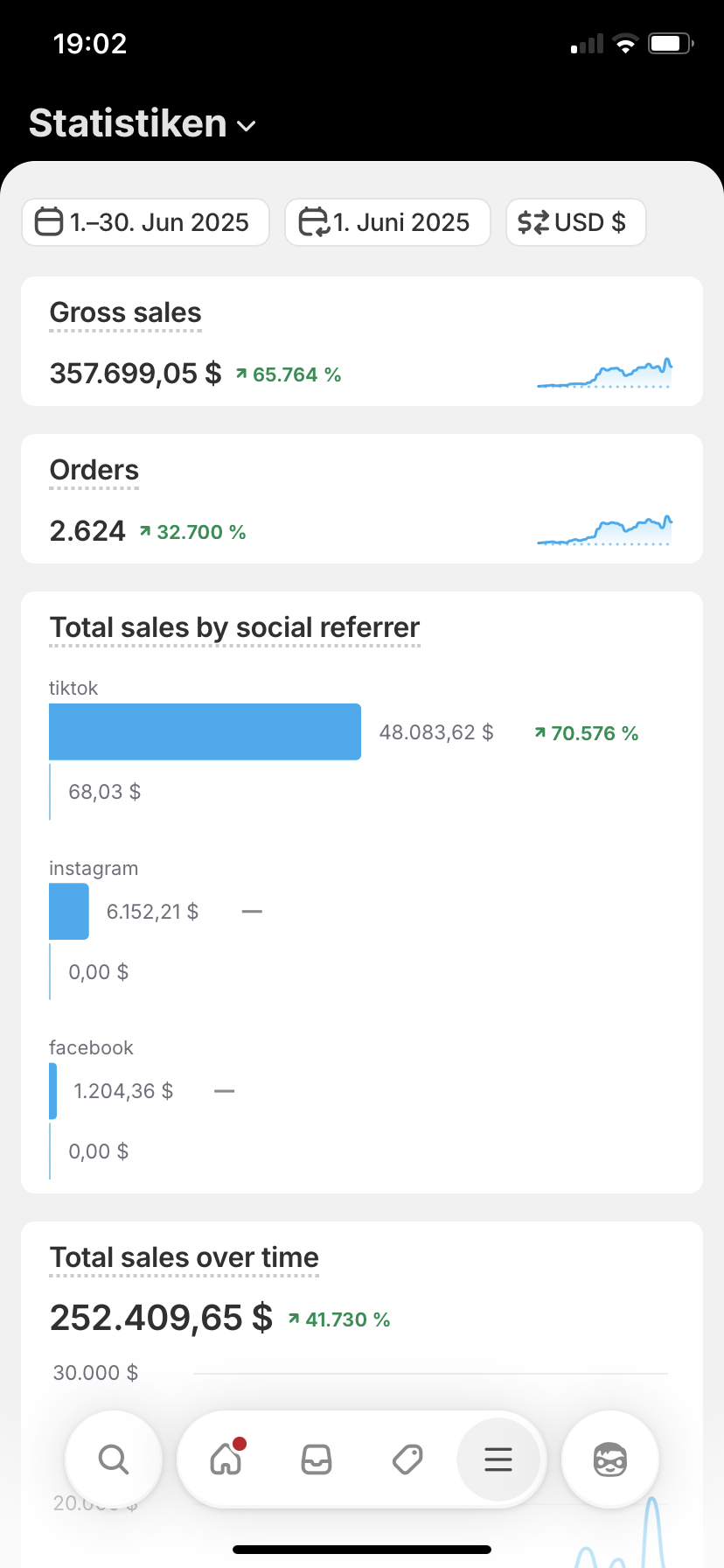Open the Orders inbox tray icon
Image resolution: width=724 pixels, height=1568 pixels.
point(317,1459)
